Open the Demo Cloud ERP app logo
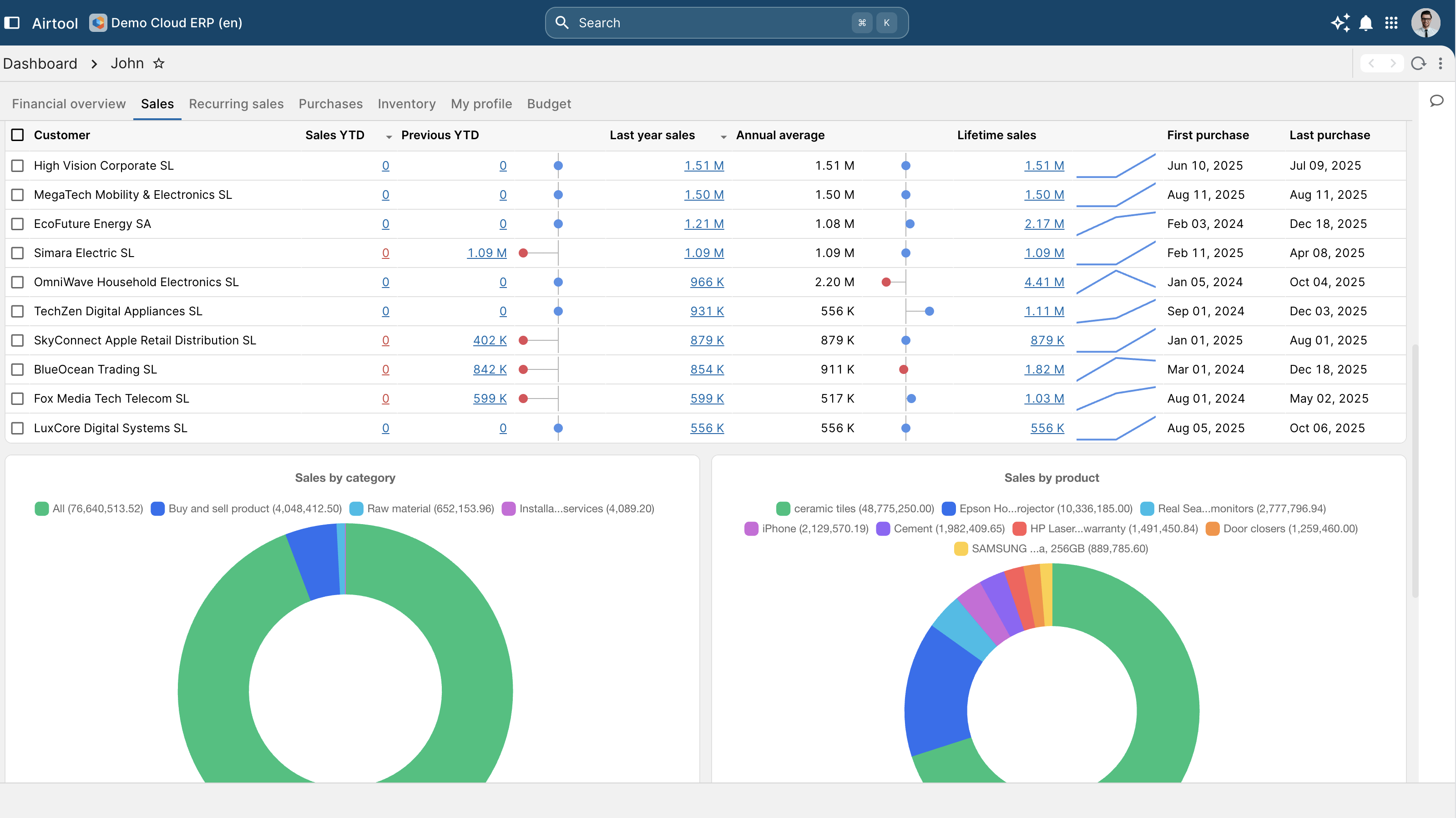 point(98,23)
